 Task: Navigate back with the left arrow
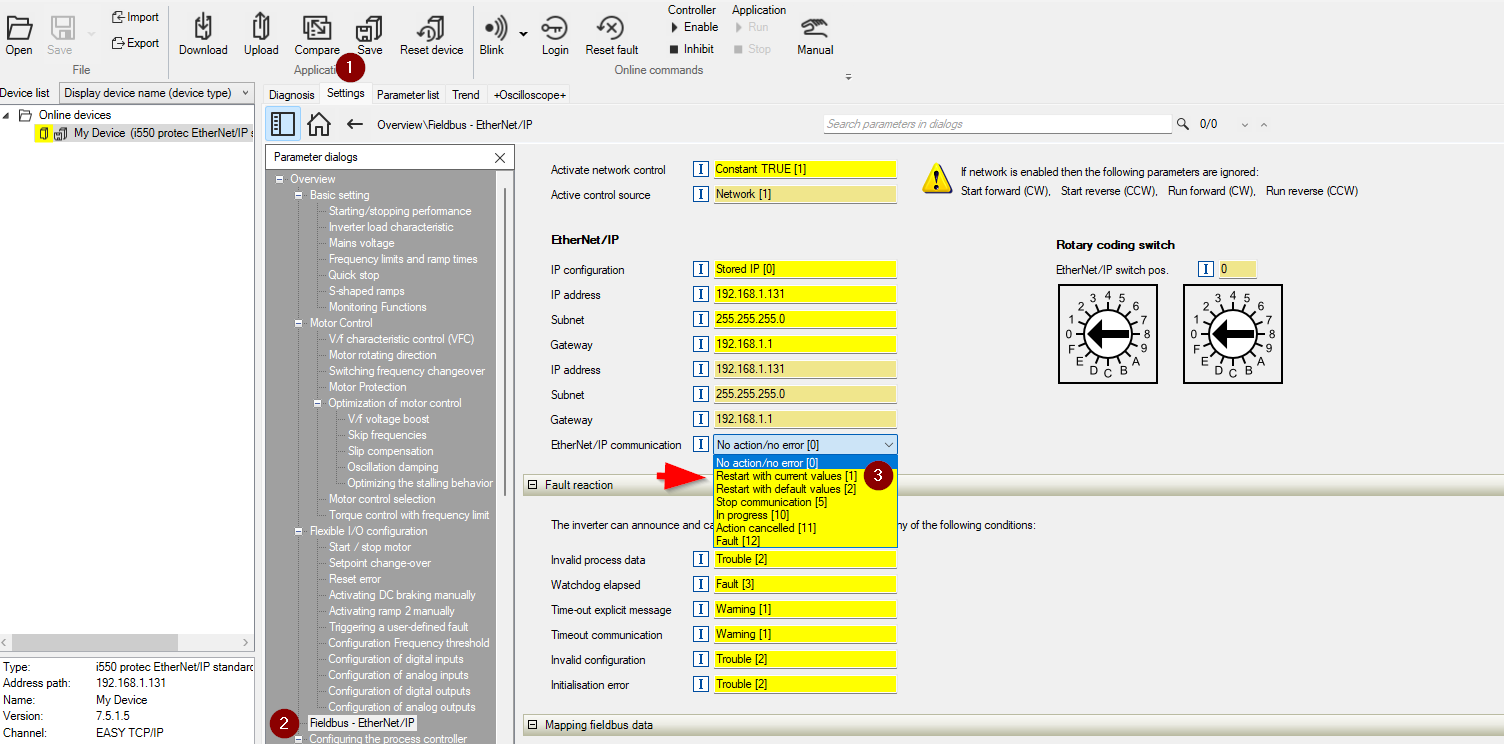[354, 124]
